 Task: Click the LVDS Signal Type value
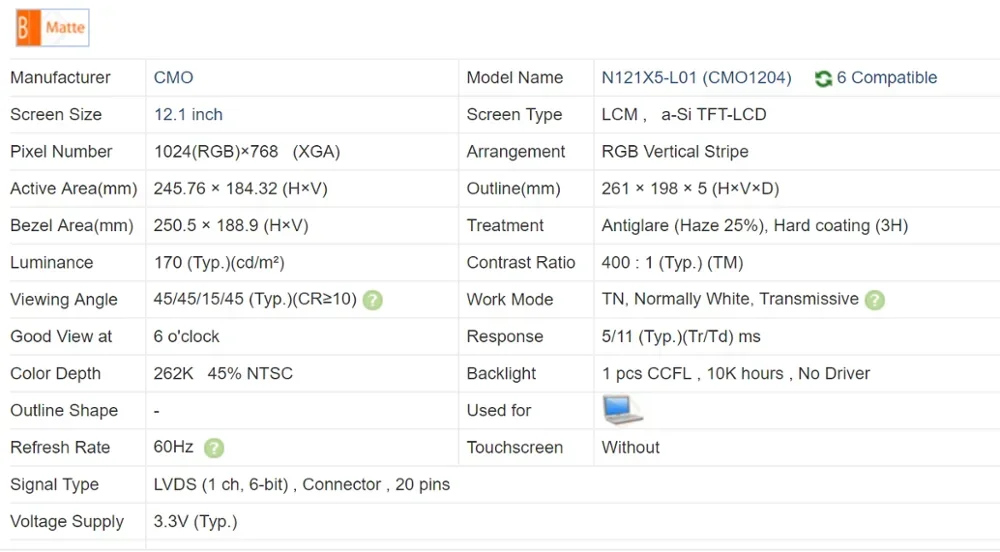click(301, 485)
